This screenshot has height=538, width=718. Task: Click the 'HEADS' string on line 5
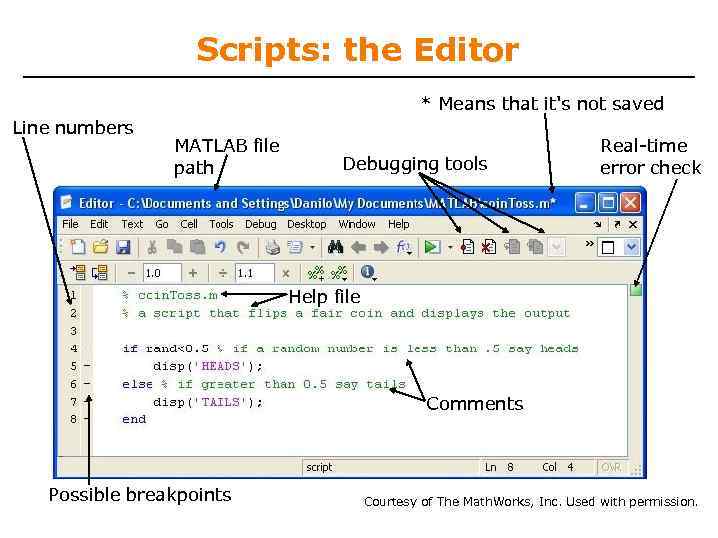click(x=221, y=366)
